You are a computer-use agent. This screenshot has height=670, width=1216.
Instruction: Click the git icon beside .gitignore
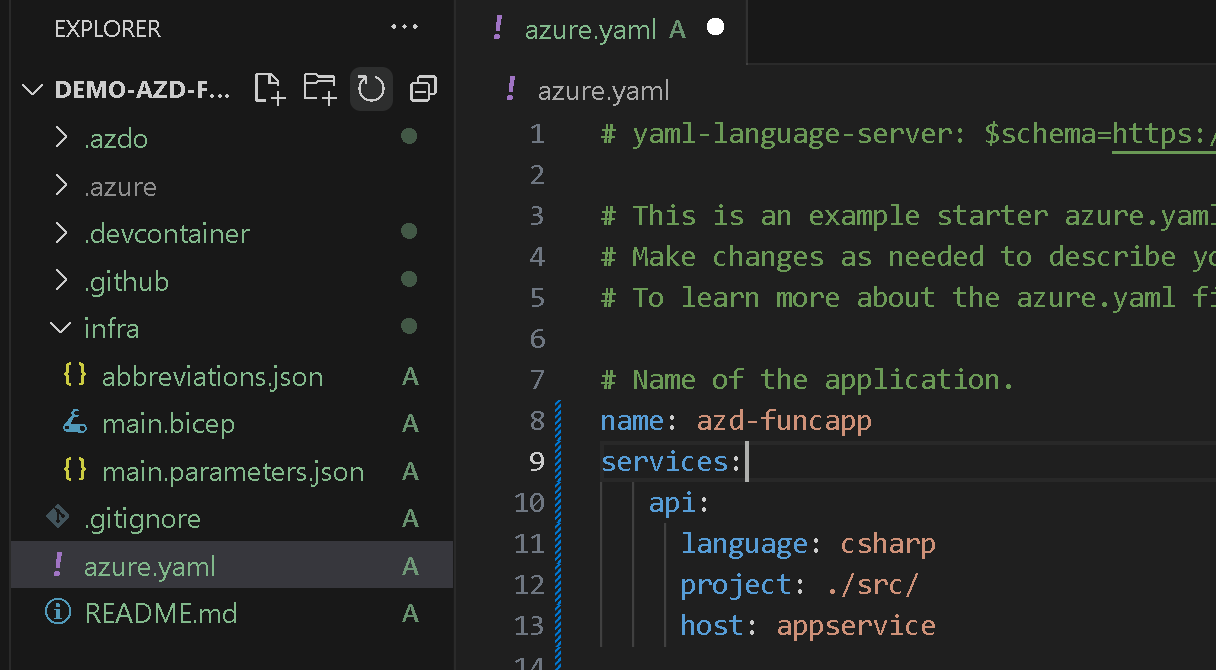(x=57, y=518)
